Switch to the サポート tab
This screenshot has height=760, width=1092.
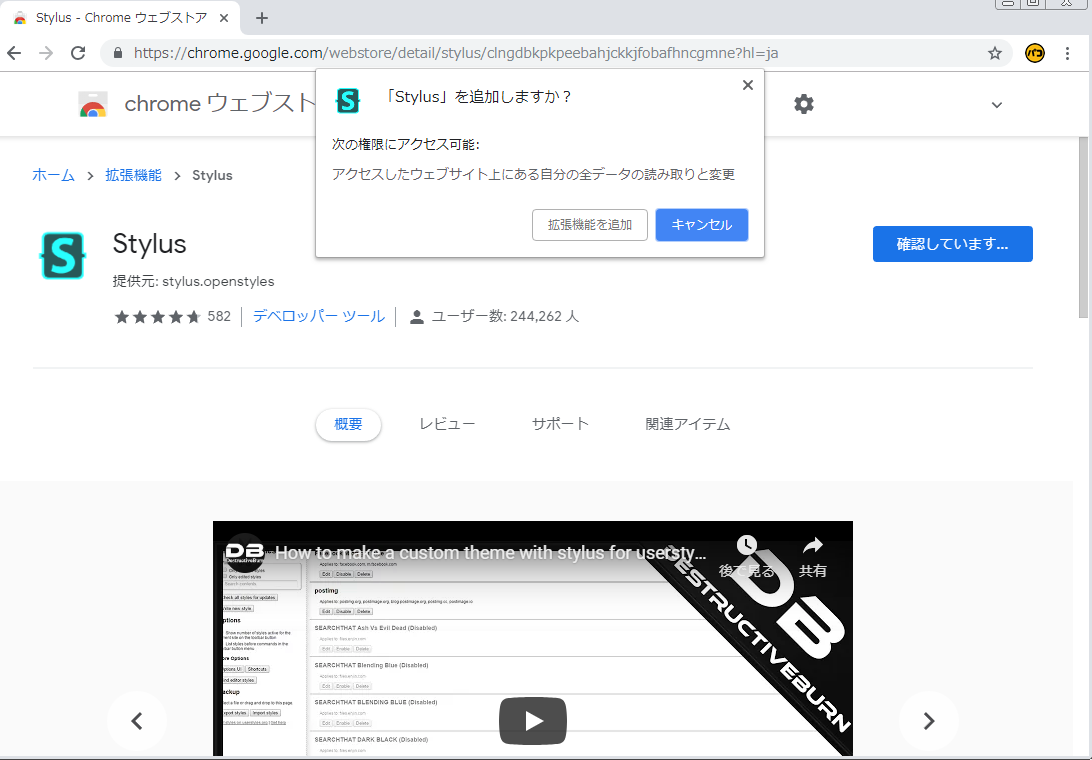[x=561, y=424]
